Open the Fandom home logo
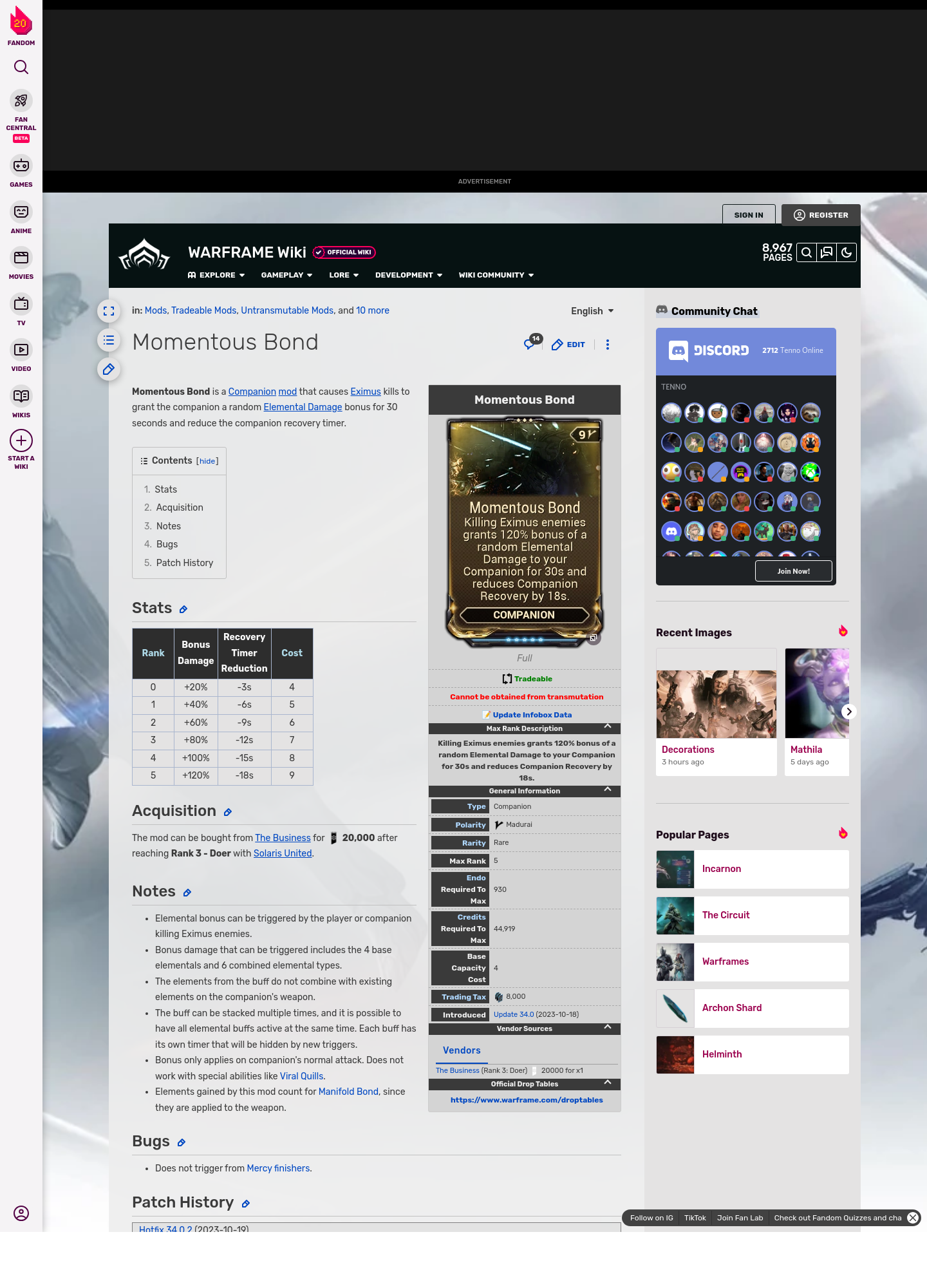Screen dimensions: 927x1288 [x=21, y=26]
